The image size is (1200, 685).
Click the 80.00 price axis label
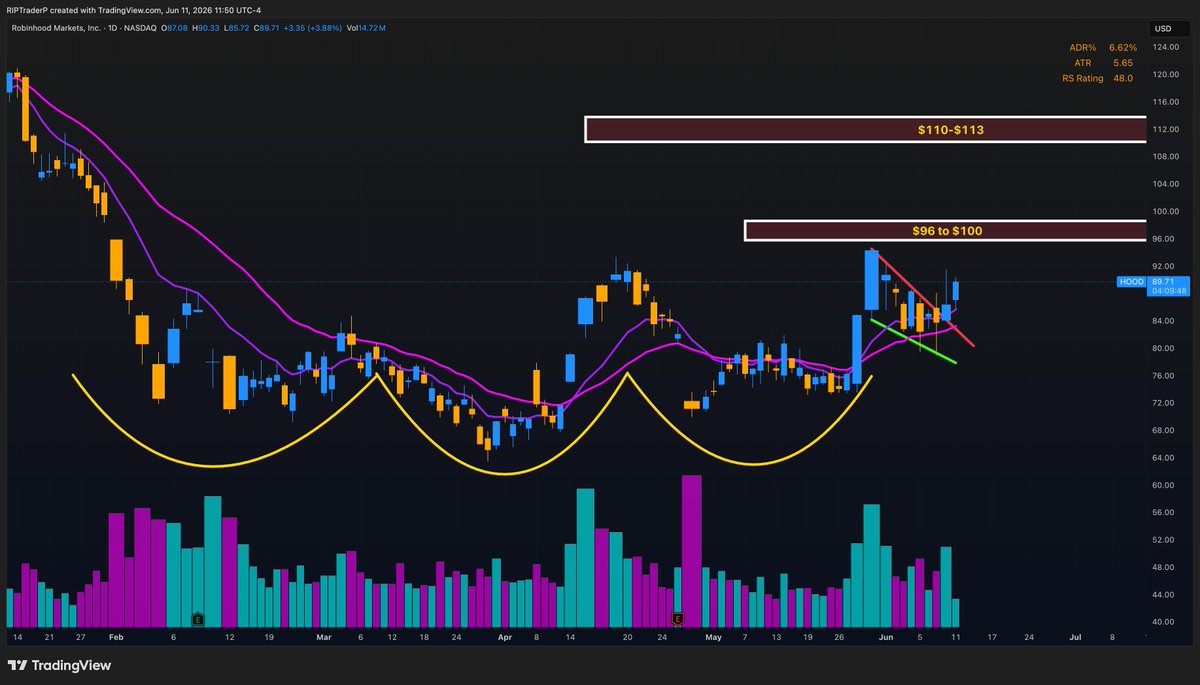click(x=1163, y=349)
